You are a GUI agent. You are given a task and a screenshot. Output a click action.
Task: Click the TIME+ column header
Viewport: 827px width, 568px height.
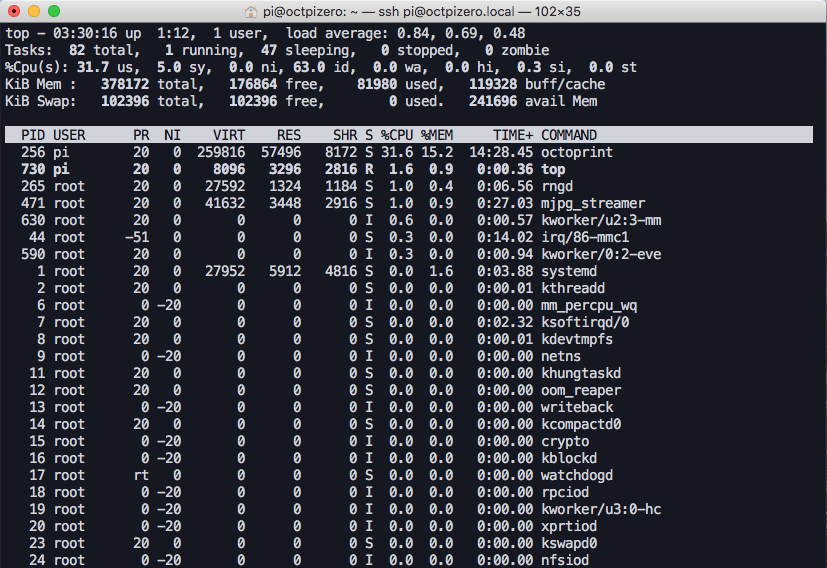(x=513, y=135)
